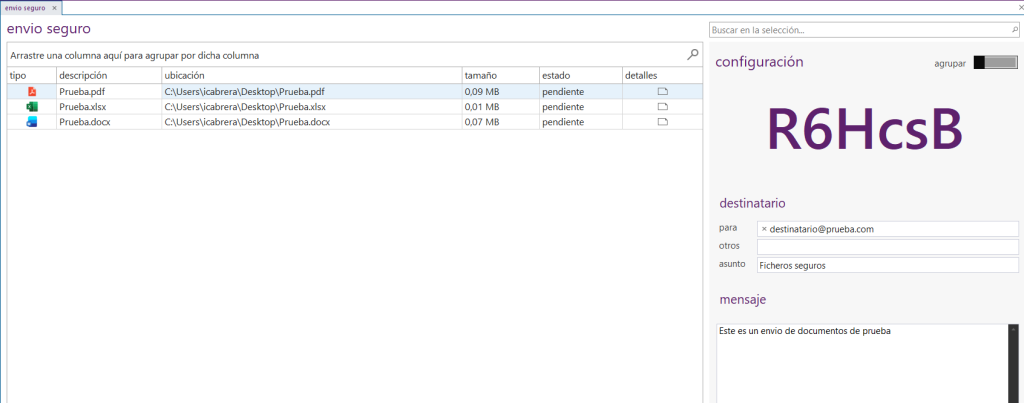This screenshot has width=1024, height=403.
Task: Select the 'Prueba.docx' description cell
Action: point(109,121)
